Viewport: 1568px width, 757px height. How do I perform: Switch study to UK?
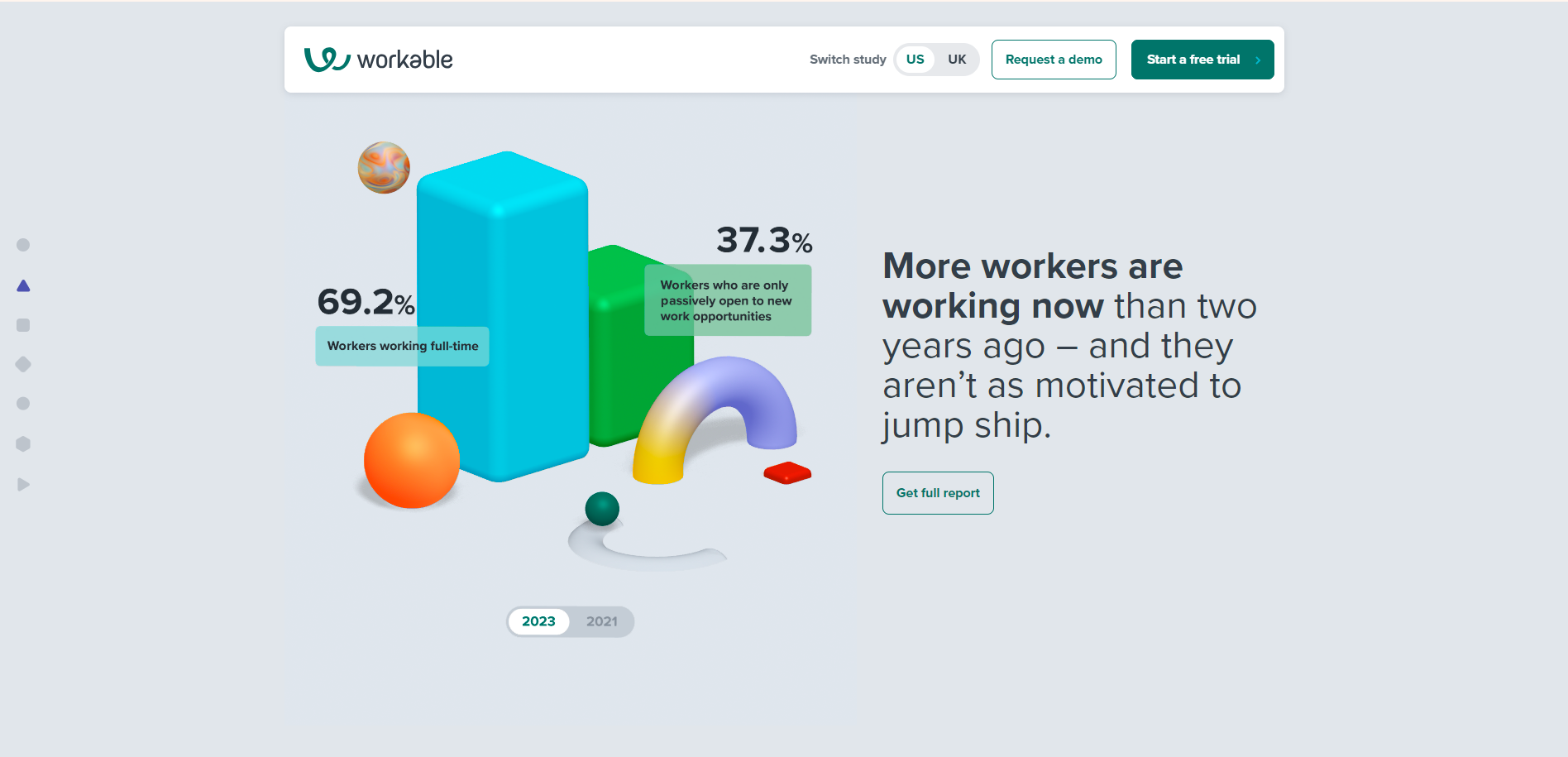[957, 59]
